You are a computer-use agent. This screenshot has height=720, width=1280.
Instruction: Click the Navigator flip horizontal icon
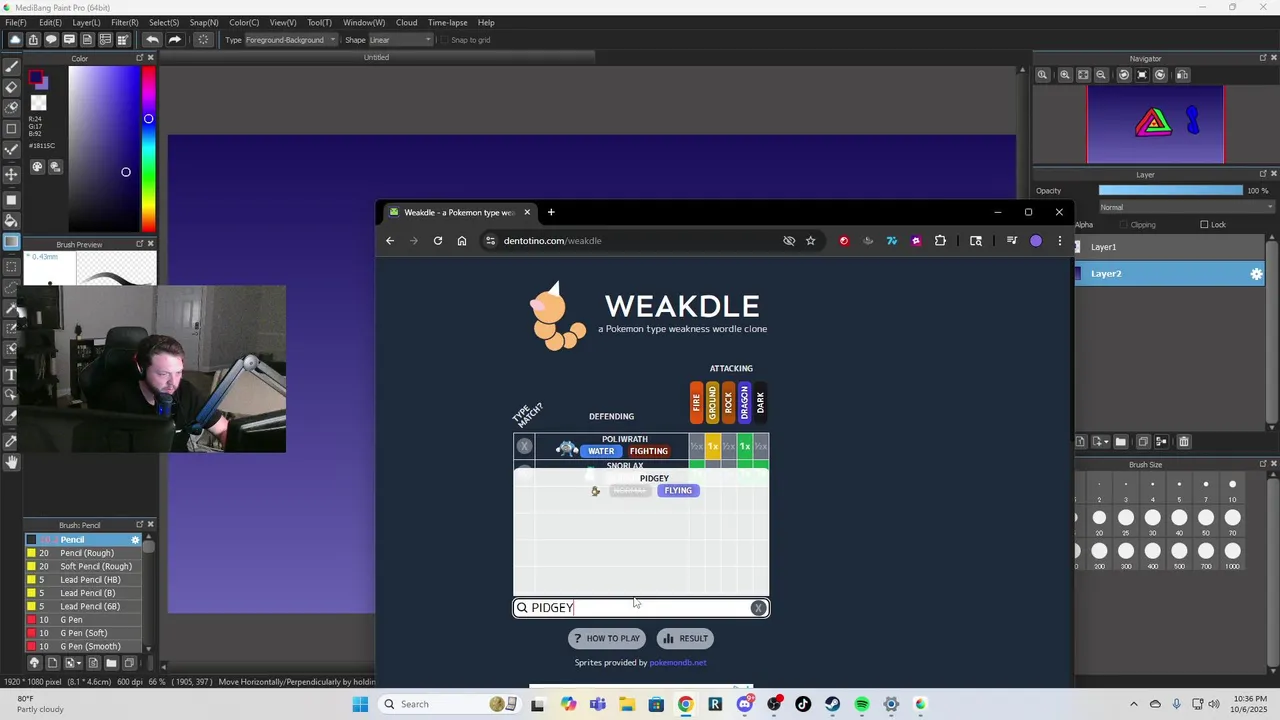1182,75
